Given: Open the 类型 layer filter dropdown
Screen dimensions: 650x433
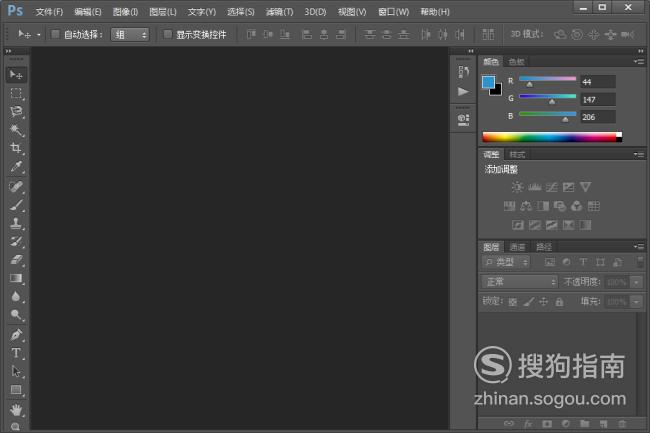Looking at the screenshot, I should (506, 262).
